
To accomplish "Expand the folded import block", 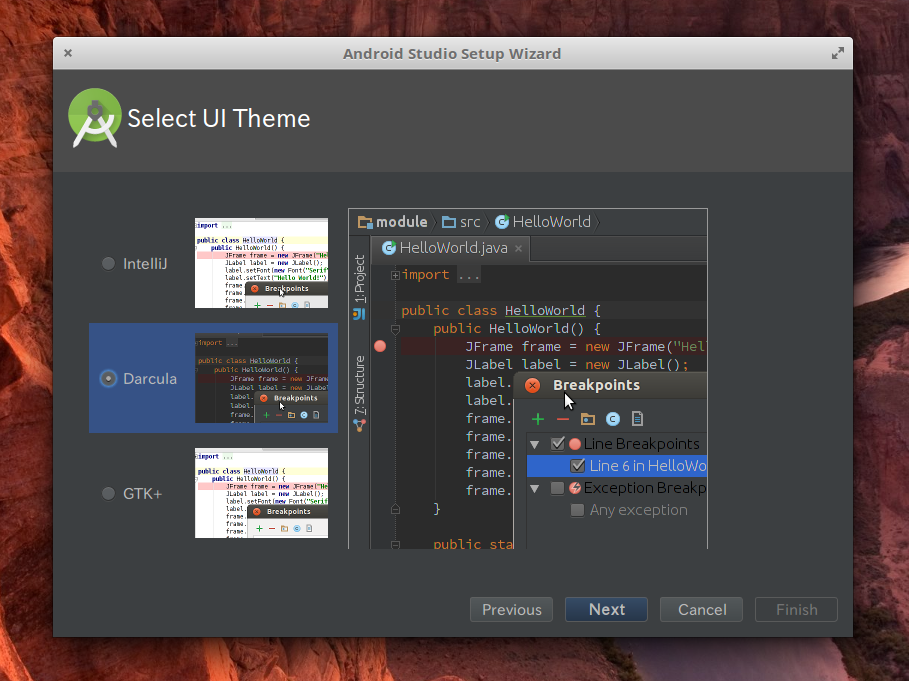I will point(395,275).
